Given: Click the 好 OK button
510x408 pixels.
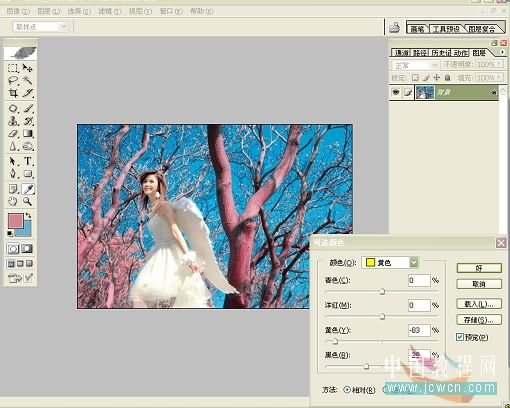Looking at the screenshot, I should click(479, 268).
